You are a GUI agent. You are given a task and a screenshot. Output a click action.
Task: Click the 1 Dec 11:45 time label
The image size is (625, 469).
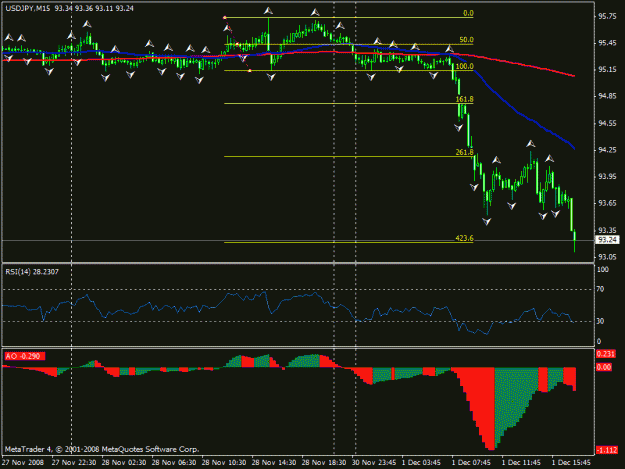tap(521, 462)
